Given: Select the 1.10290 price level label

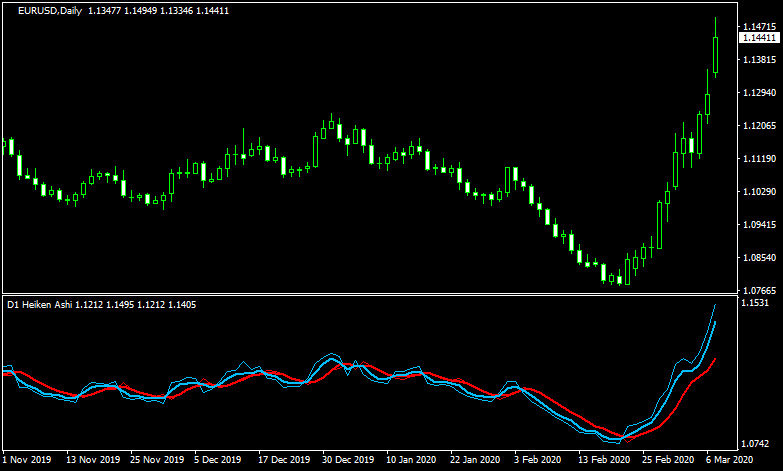Looking at the screenshot, I should tap(758, 192).
